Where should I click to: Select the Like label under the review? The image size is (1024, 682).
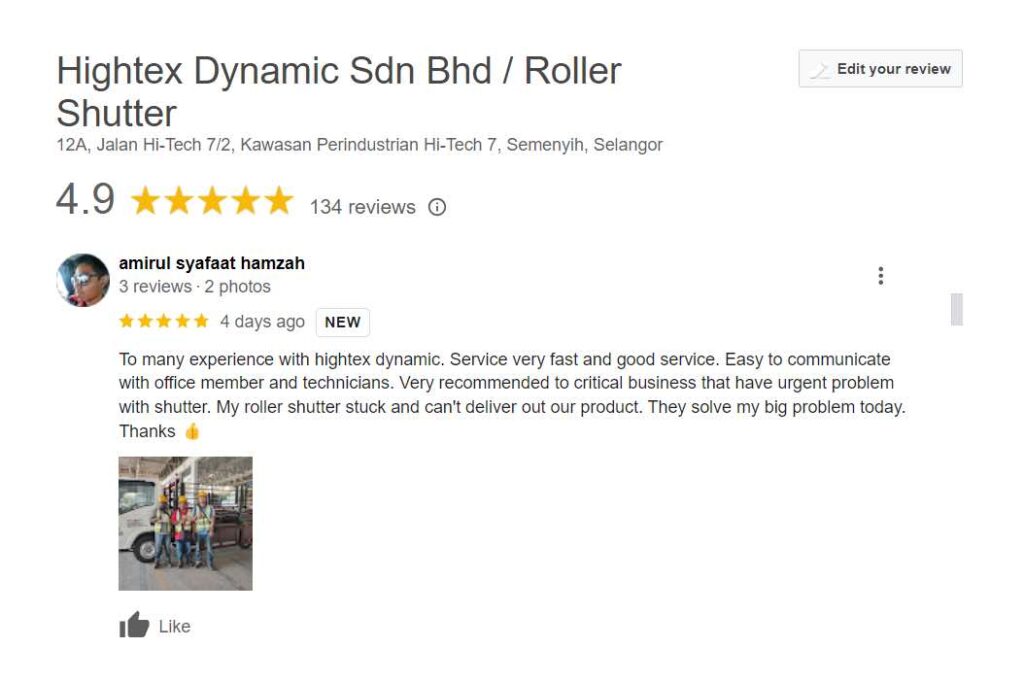174,626
